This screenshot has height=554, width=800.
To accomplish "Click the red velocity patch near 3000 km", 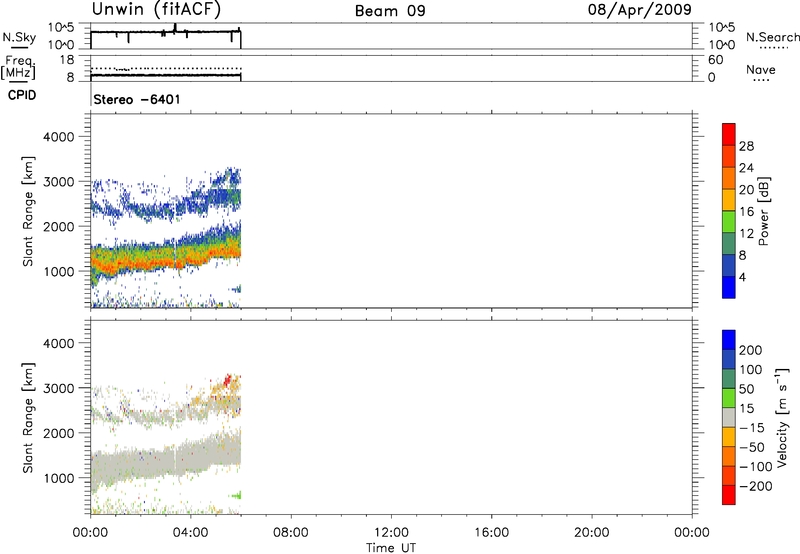I will pyautogui.click(x=228, y=380).
